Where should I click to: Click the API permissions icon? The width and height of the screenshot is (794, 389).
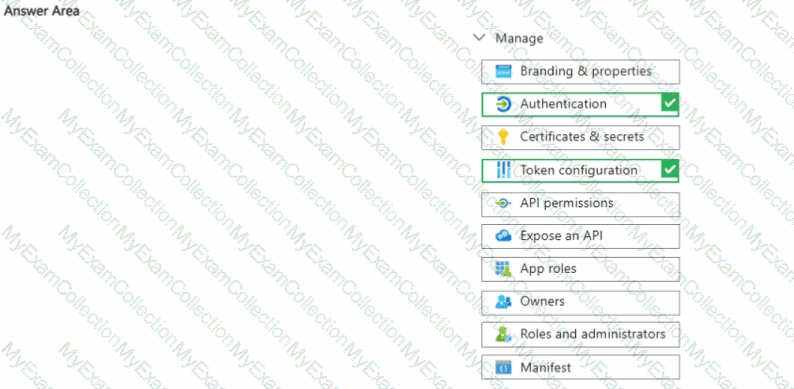tap(503, 204)
